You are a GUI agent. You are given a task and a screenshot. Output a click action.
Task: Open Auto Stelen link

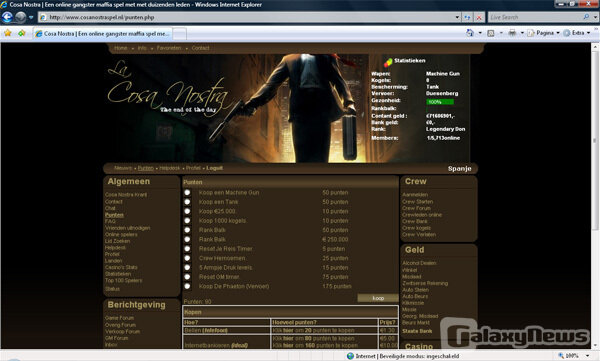click(x=415, y=290)
